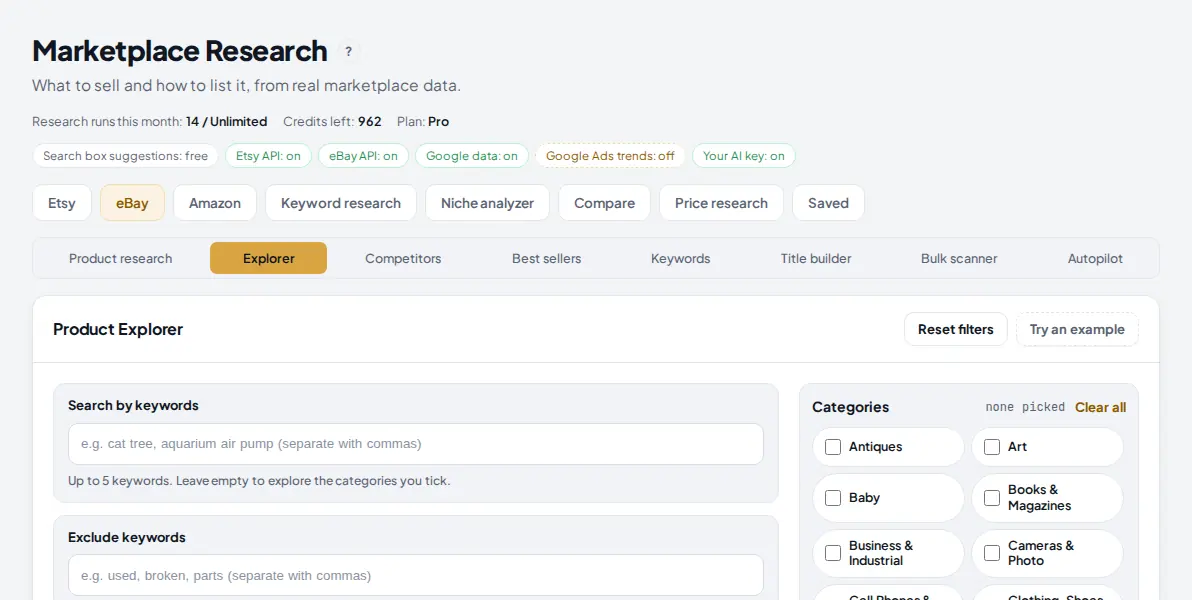Viewport: 1192px width, 600px height.
Task: Click the Google Ads trends: off chip
Action: coord(610,156)
